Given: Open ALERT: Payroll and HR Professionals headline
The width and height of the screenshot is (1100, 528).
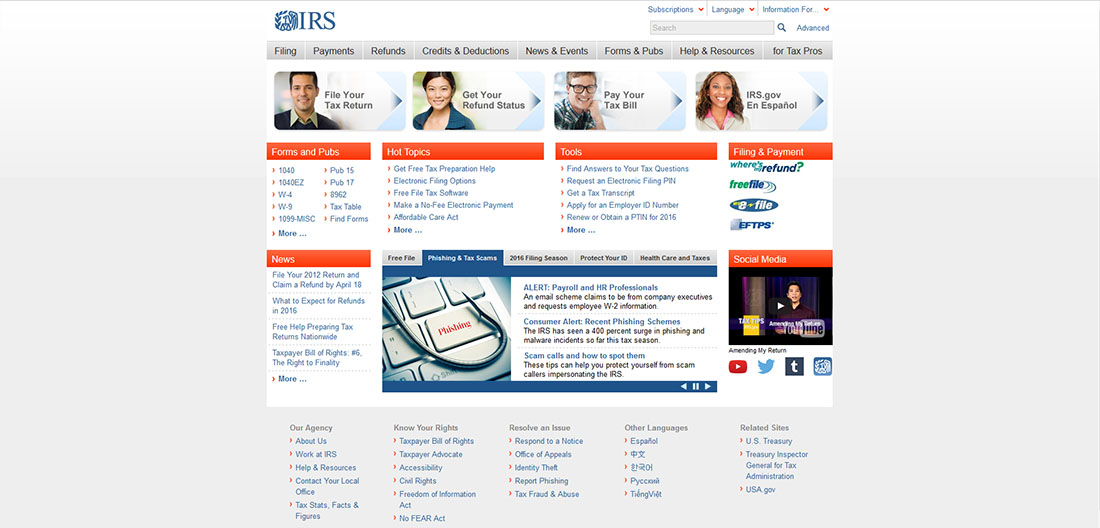Looking at the screenshot, I should [x=591, y=287].
